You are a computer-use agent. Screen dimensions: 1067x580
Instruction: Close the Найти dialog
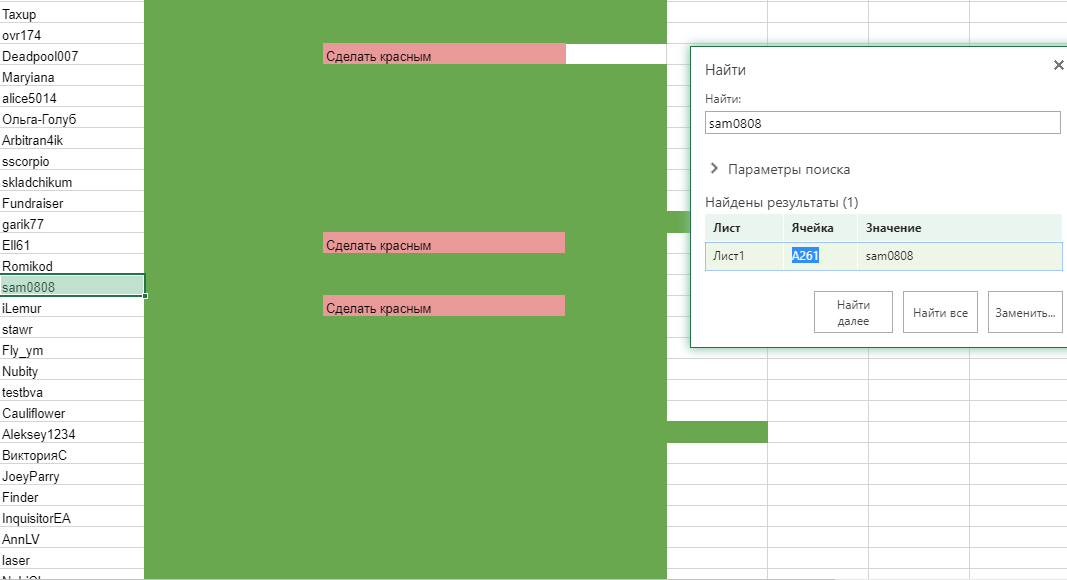tap(1058, 65)
